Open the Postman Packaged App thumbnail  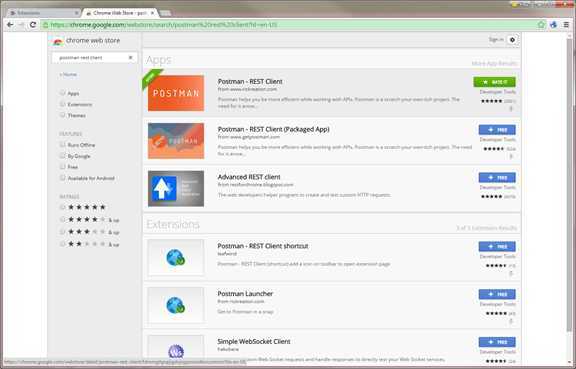point(176,141)
